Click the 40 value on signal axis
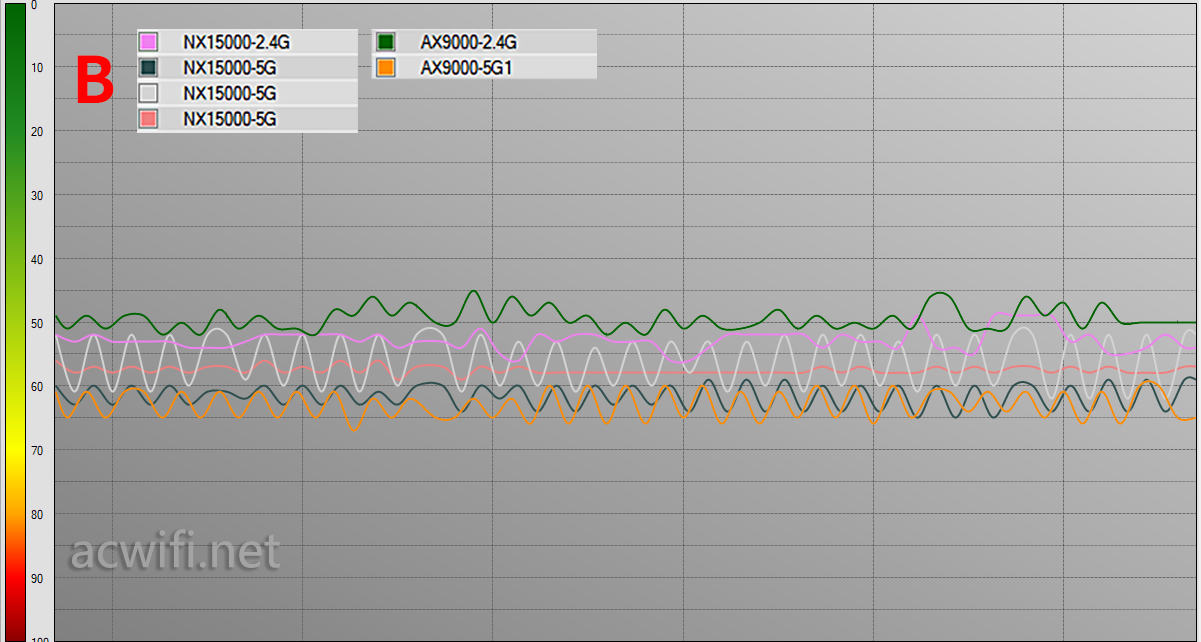Viewport: 1201px width, 642px height. pos(37,259)
